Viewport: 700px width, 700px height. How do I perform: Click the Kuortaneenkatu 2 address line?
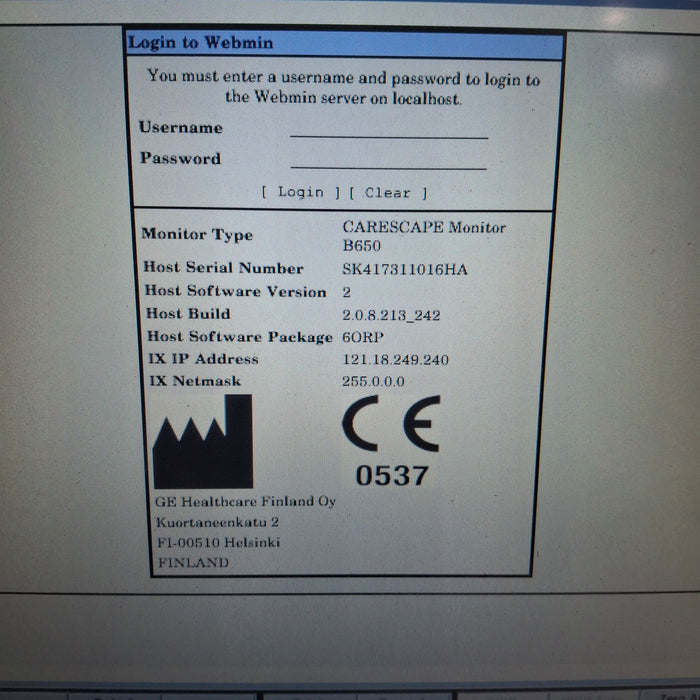[217, 522]
